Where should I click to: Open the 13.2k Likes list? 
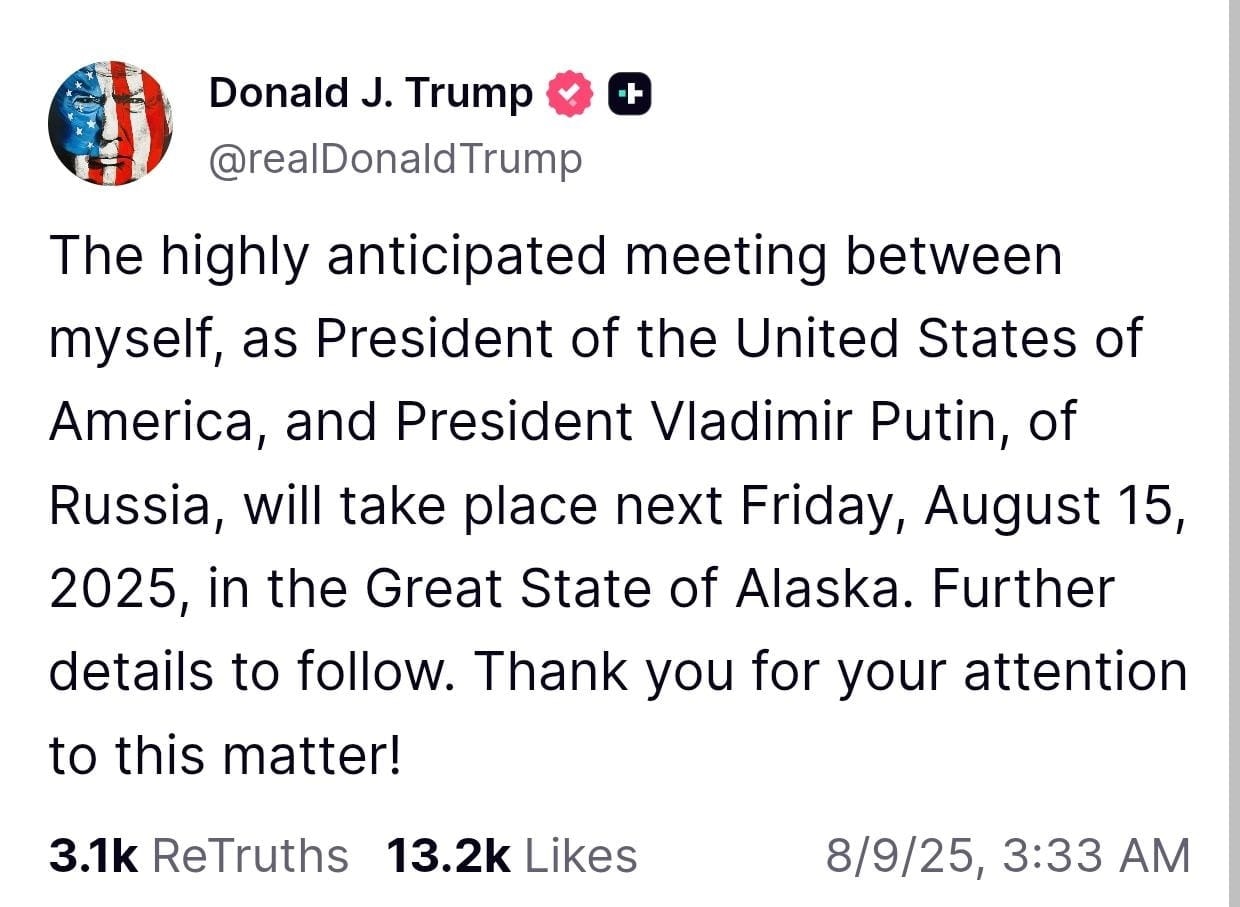click(x=511, y=856)
